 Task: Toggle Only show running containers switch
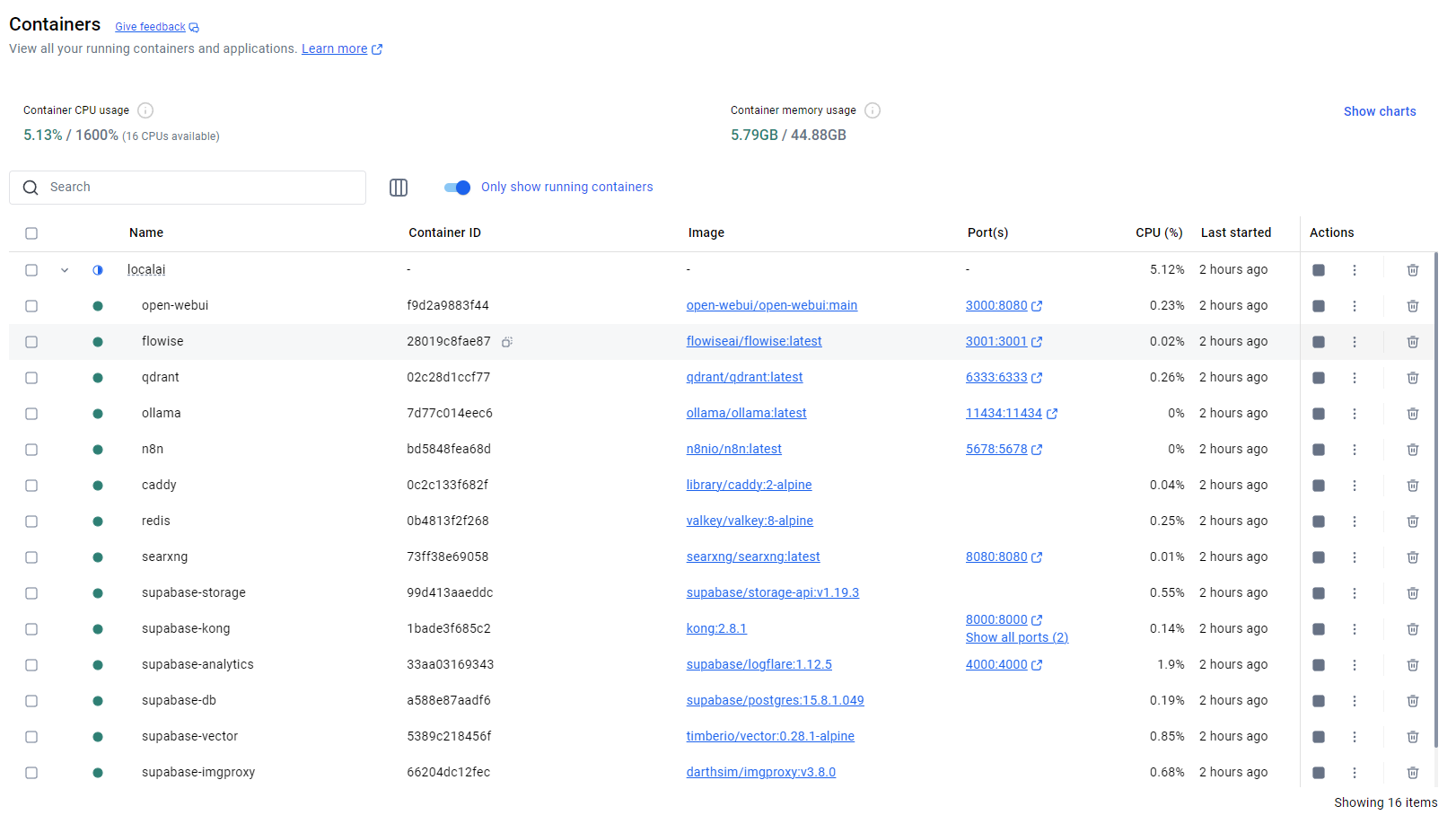(x=457, y=188)
